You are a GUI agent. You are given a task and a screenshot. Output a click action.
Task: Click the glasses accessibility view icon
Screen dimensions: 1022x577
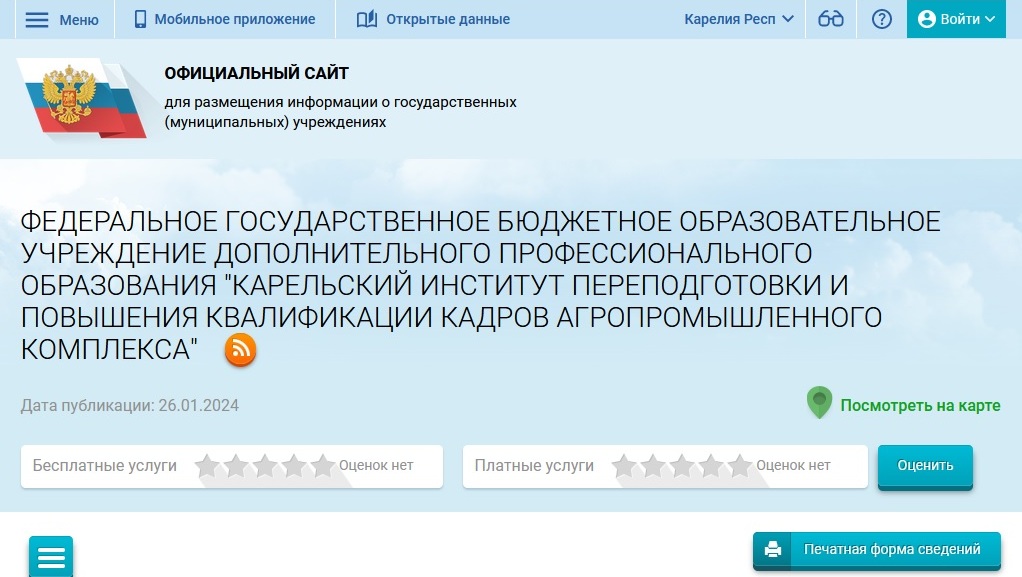click(x=831, y=19)
